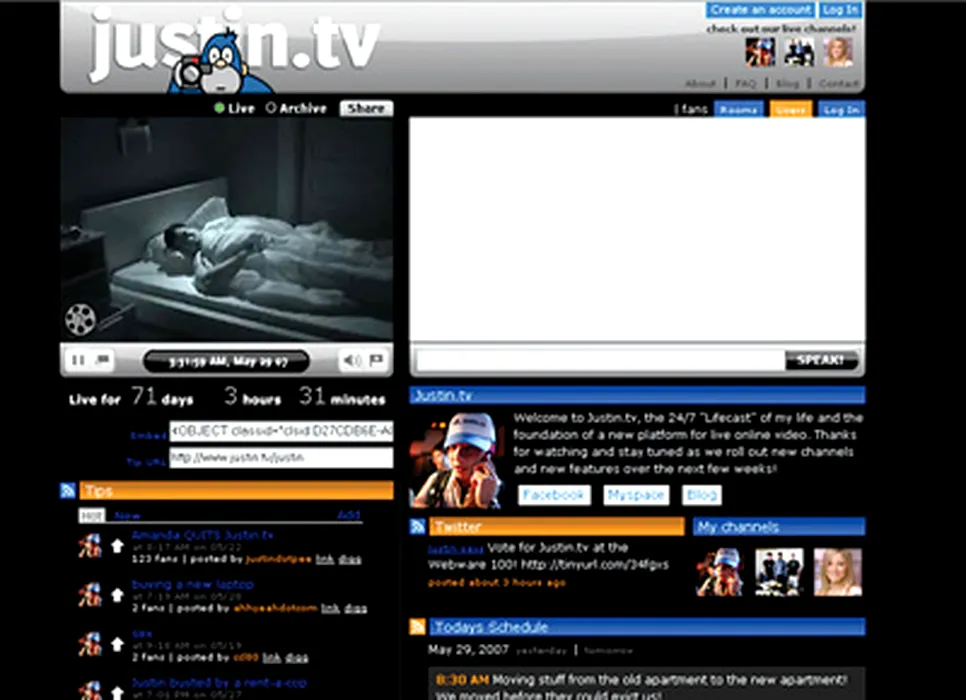
Task: Click the chat bubble icon beside pause
Action: (x=103, y=360)
